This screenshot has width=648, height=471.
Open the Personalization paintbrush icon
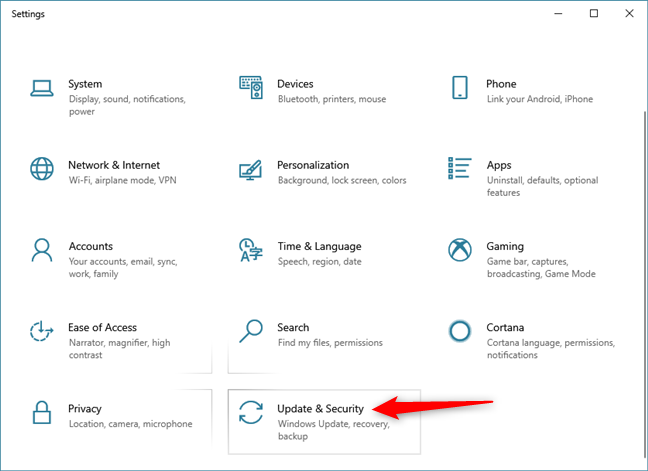[x=250, y=168]
